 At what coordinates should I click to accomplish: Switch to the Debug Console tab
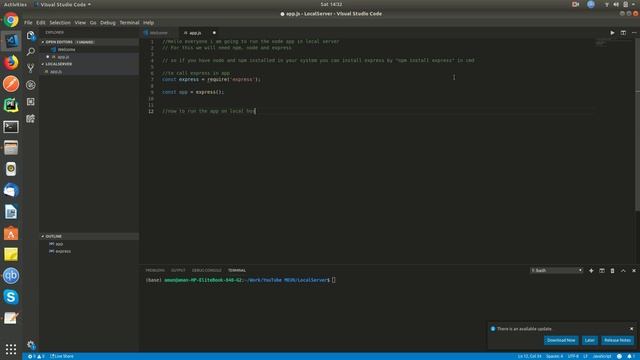[x=207, y=271]
